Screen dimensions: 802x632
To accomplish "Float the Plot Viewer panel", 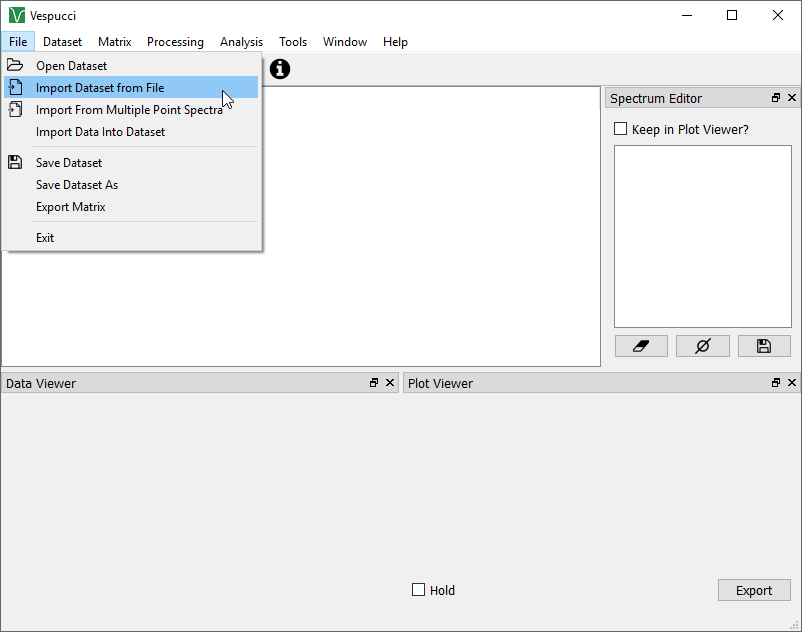I will point(776,382).
